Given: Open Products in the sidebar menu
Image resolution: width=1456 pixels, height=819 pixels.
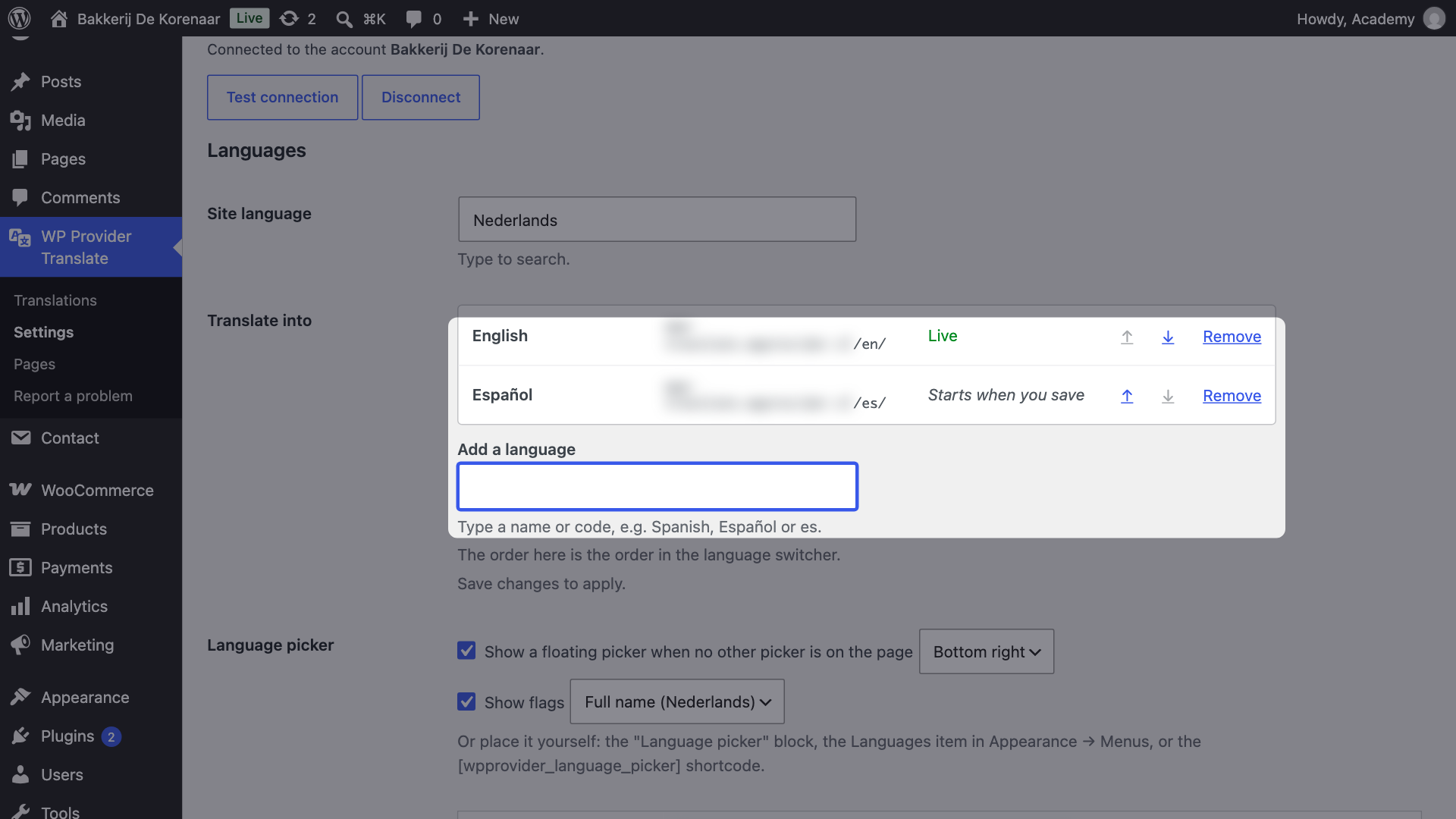Looking at the screenshot, I should point(91,529).
